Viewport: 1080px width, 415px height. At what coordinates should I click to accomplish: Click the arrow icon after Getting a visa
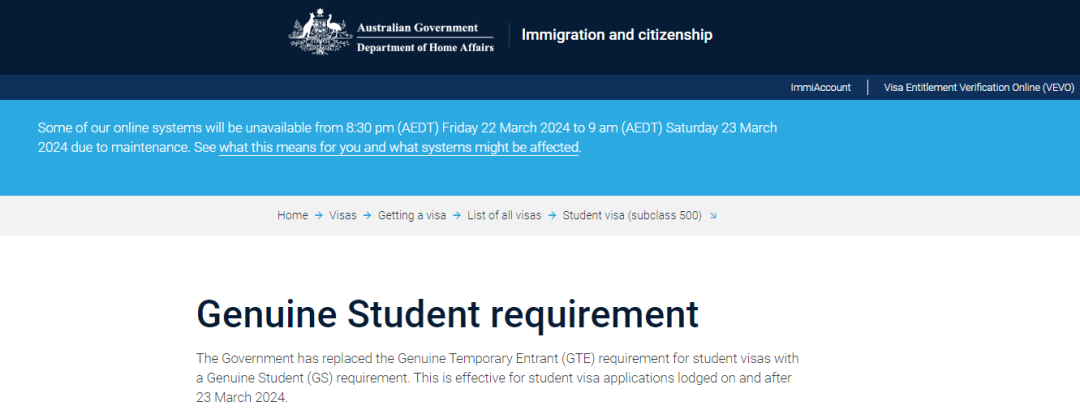point(457,215)
